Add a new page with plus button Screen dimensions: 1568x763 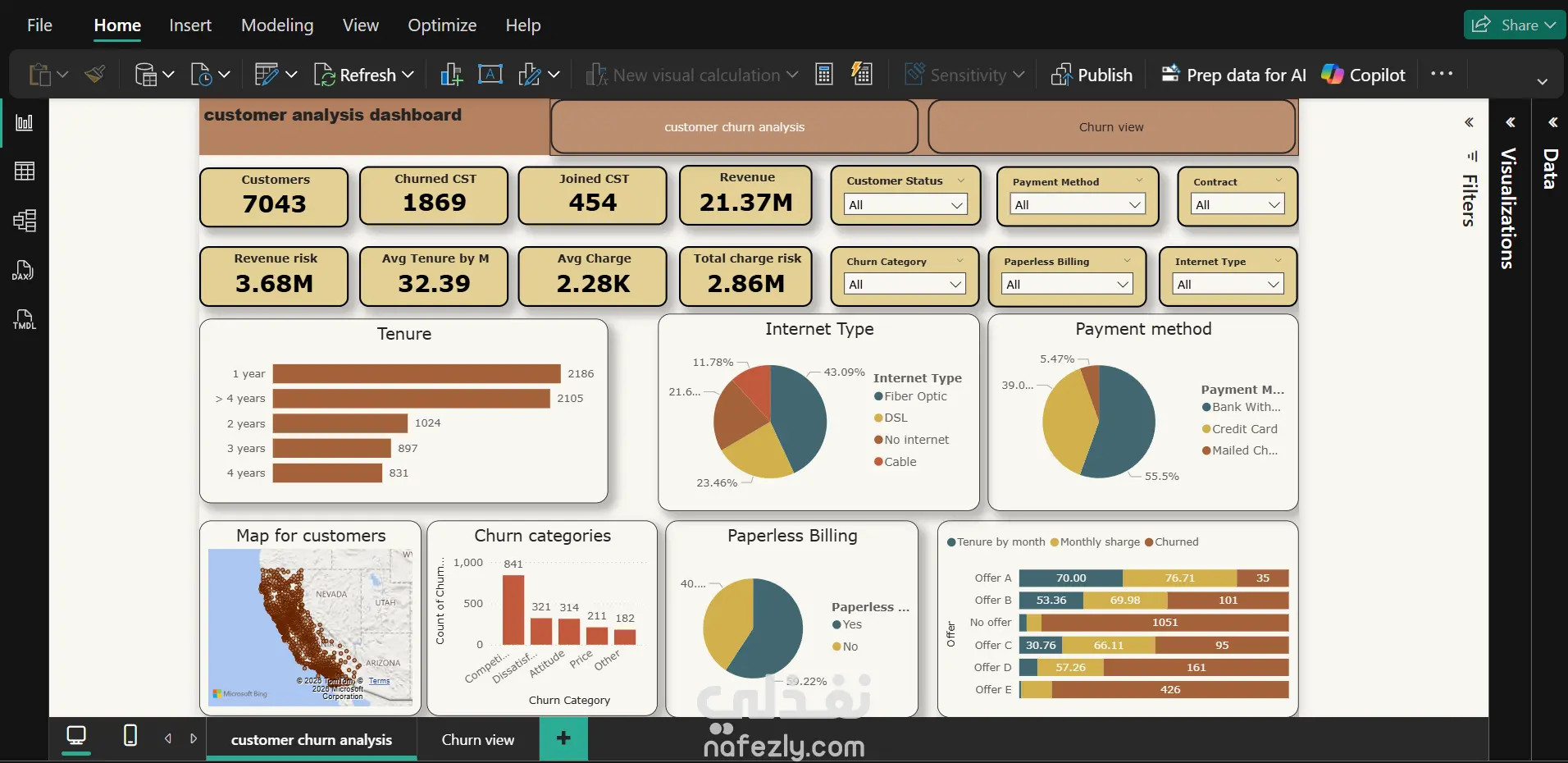563,738
